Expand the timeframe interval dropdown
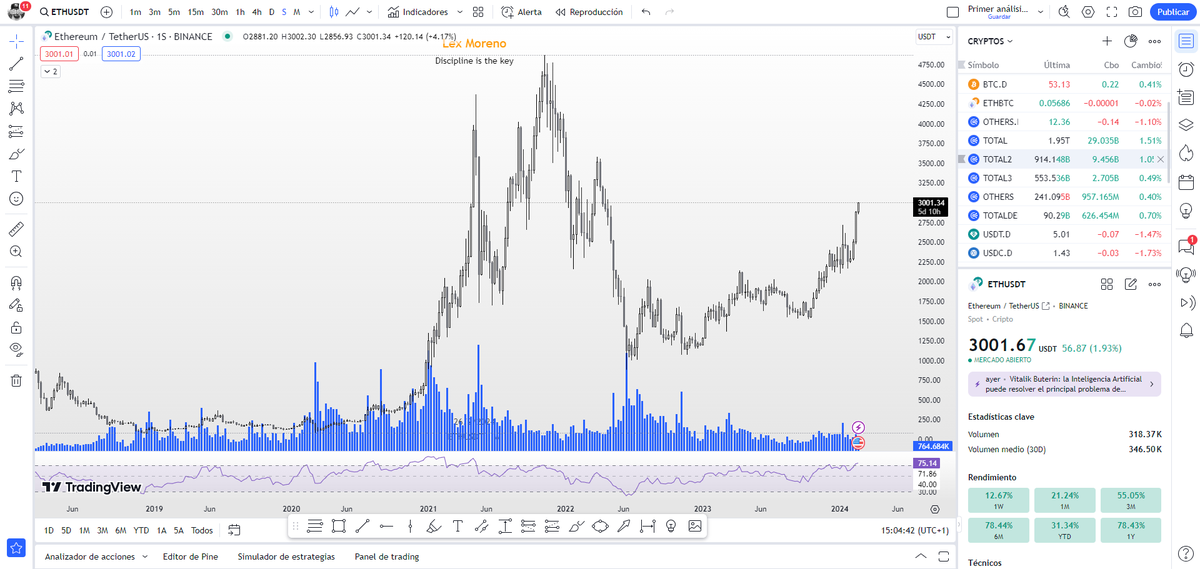 pos(310,12)
